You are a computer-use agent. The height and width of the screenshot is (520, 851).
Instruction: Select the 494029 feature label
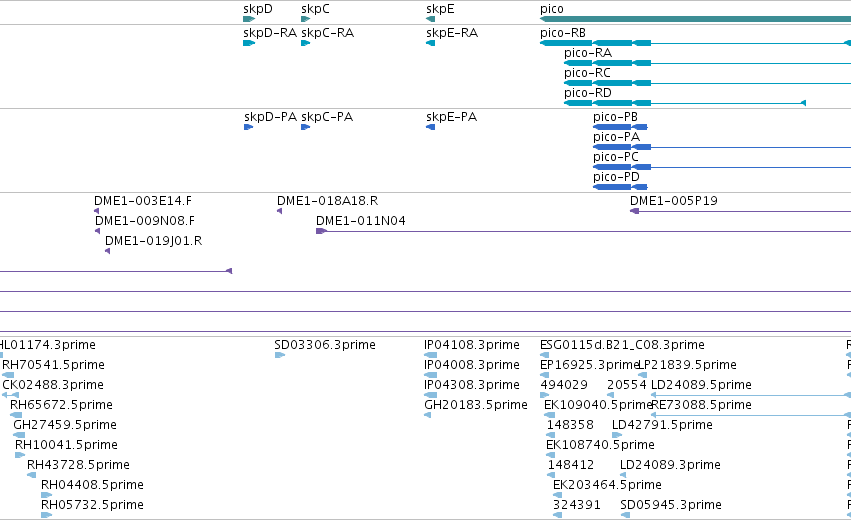click(x=563, y=385)
